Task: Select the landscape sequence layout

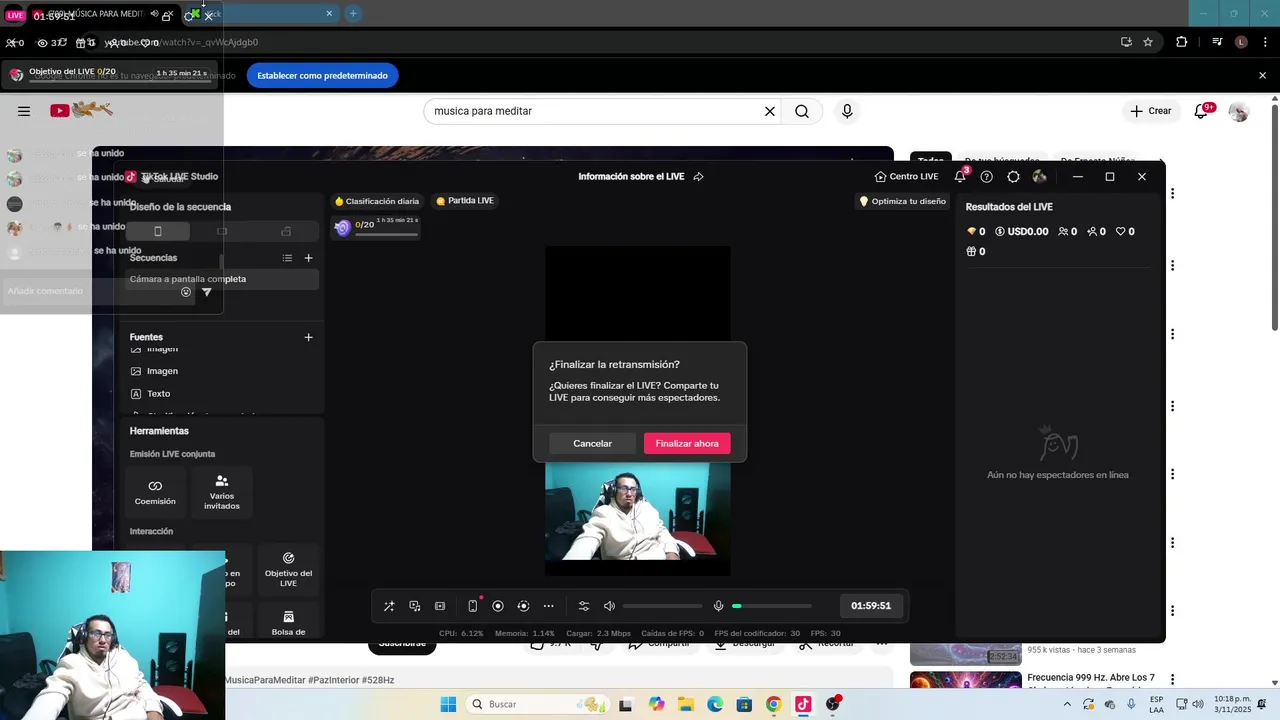Action: (222, 231)
